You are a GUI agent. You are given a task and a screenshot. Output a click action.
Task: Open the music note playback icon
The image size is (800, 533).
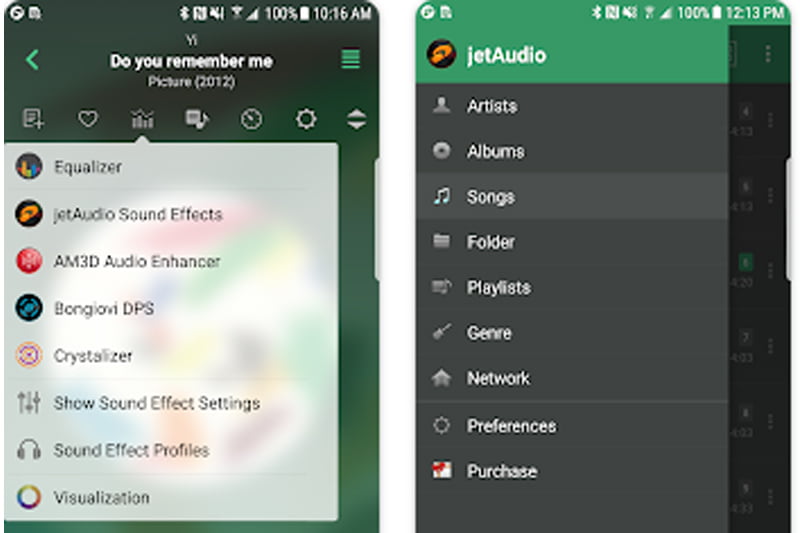197,119
